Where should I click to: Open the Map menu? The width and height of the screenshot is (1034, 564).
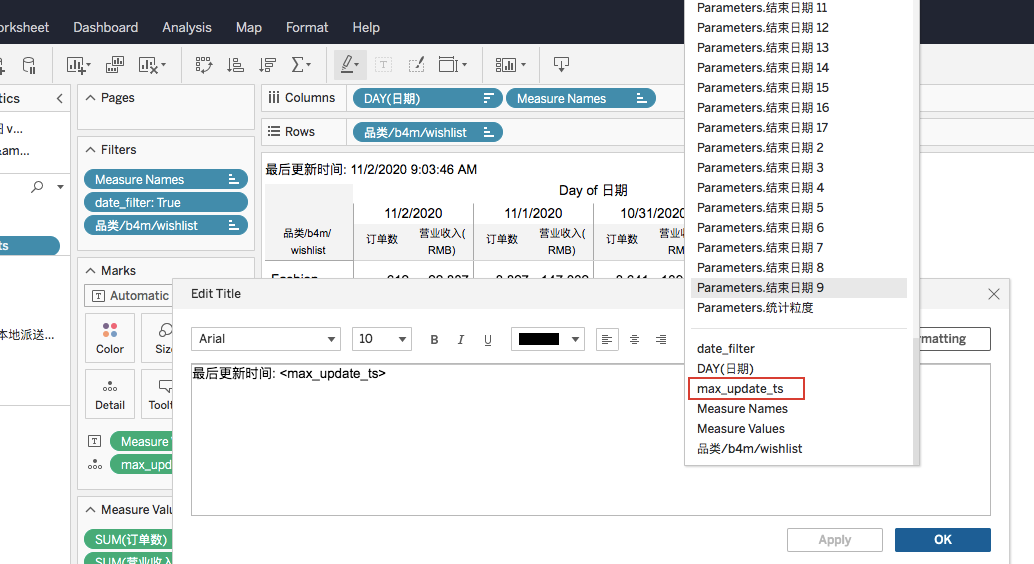pos(249,27)
